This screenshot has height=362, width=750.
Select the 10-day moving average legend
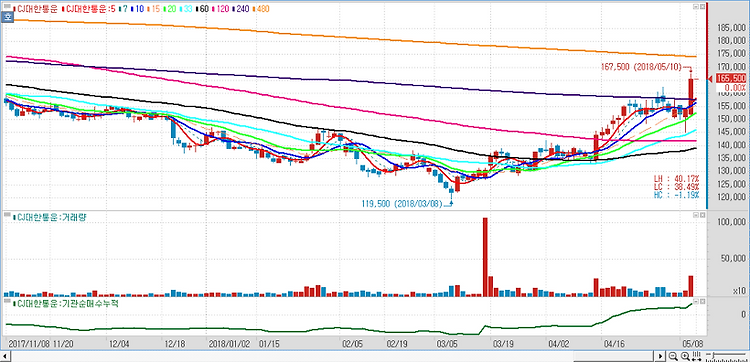(137, 9)
